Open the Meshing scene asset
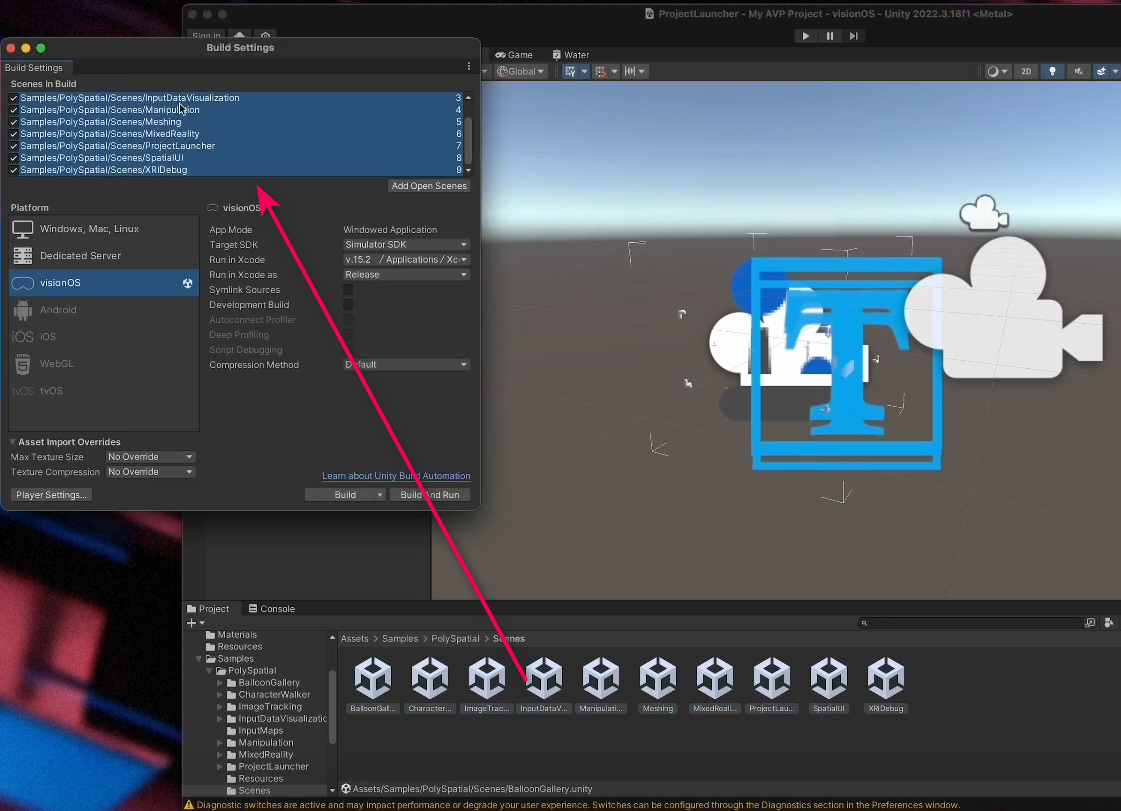Viewport: 1121px width, 811px height. point(657,680)
